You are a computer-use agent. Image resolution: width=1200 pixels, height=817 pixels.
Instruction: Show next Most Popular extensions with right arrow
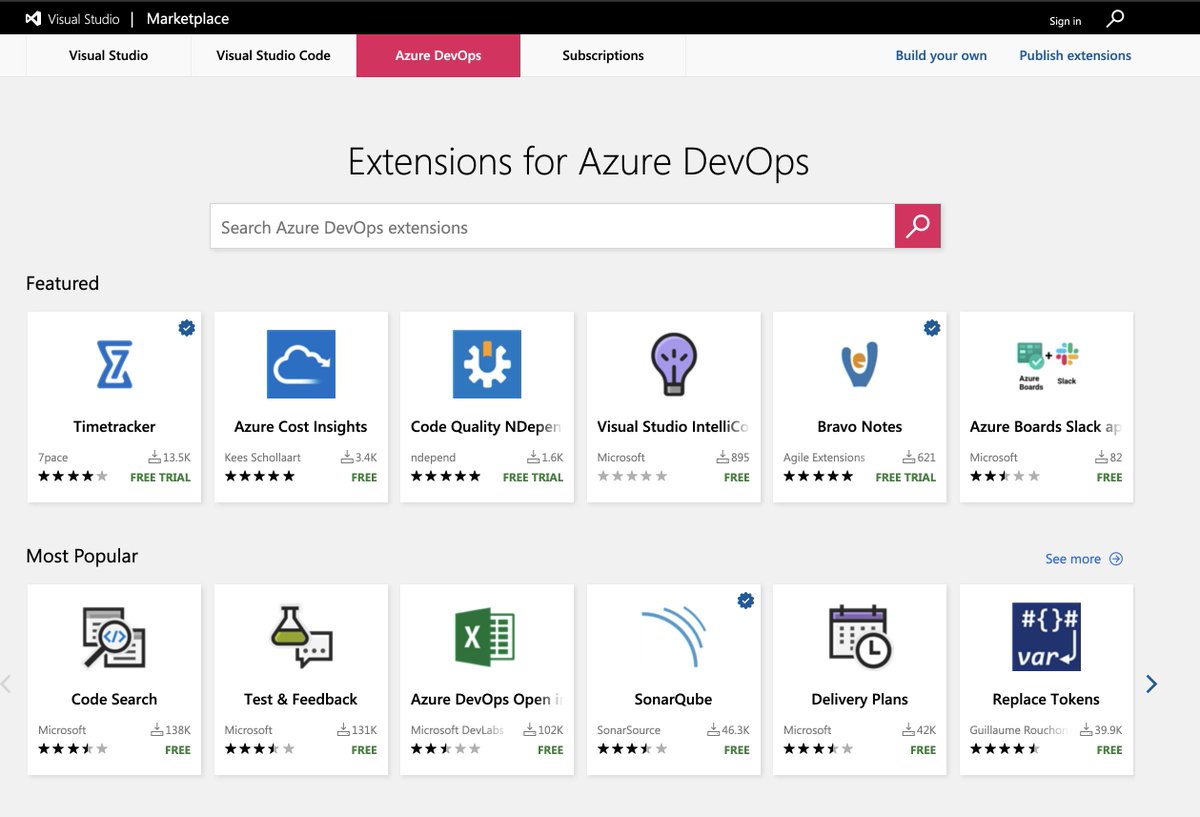point(1152,684)
